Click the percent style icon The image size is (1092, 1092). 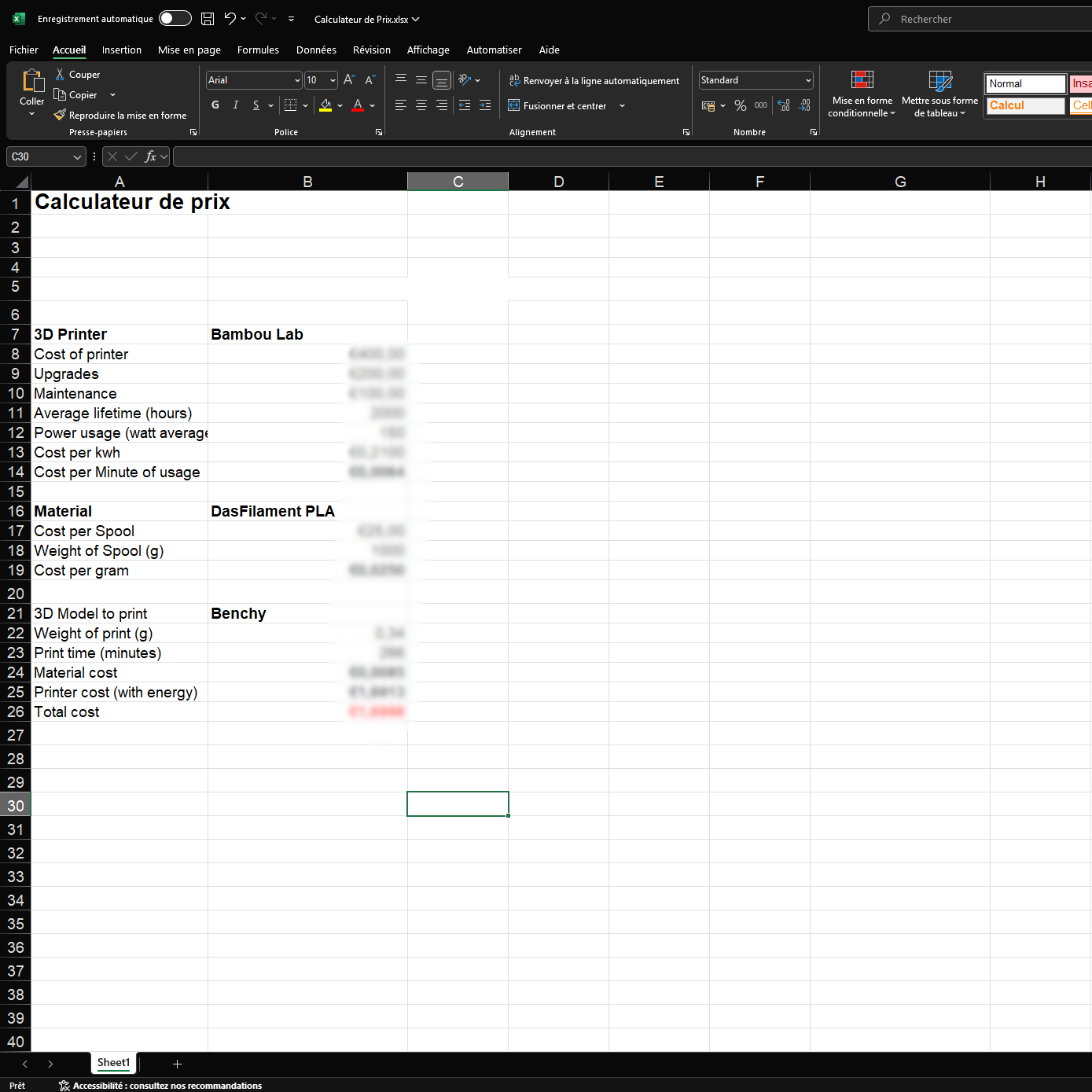coord(740,105)
